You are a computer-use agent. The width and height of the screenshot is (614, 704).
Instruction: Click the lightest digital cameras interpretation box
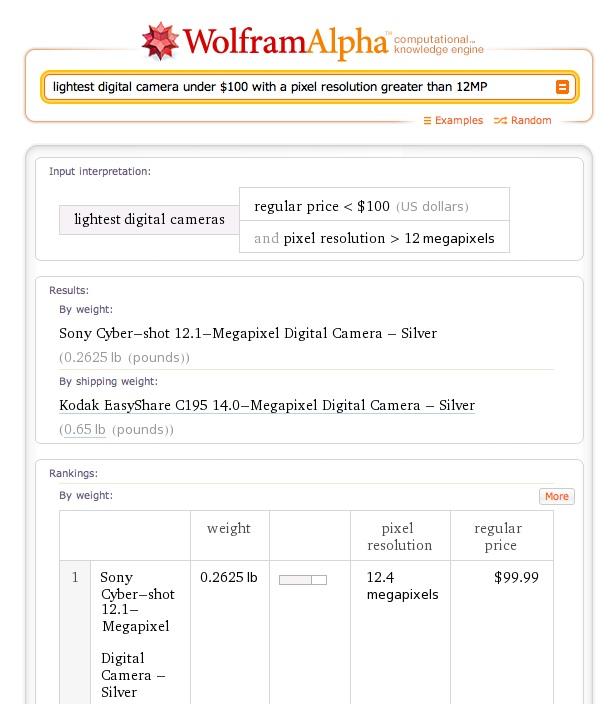(149, 220)
